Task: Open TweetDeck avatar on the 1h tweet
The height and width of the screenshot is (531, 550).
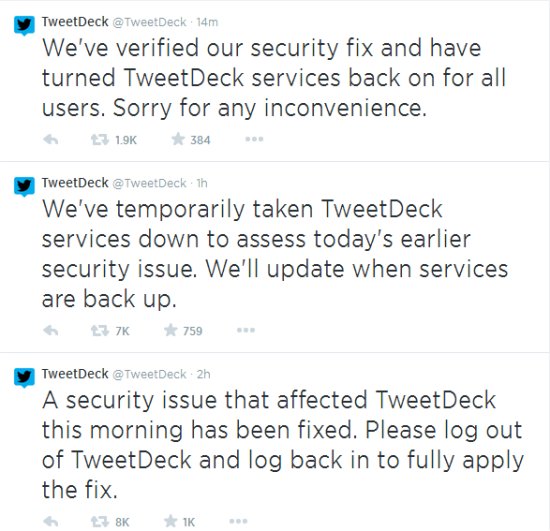Action: click(x=24, y=187)
